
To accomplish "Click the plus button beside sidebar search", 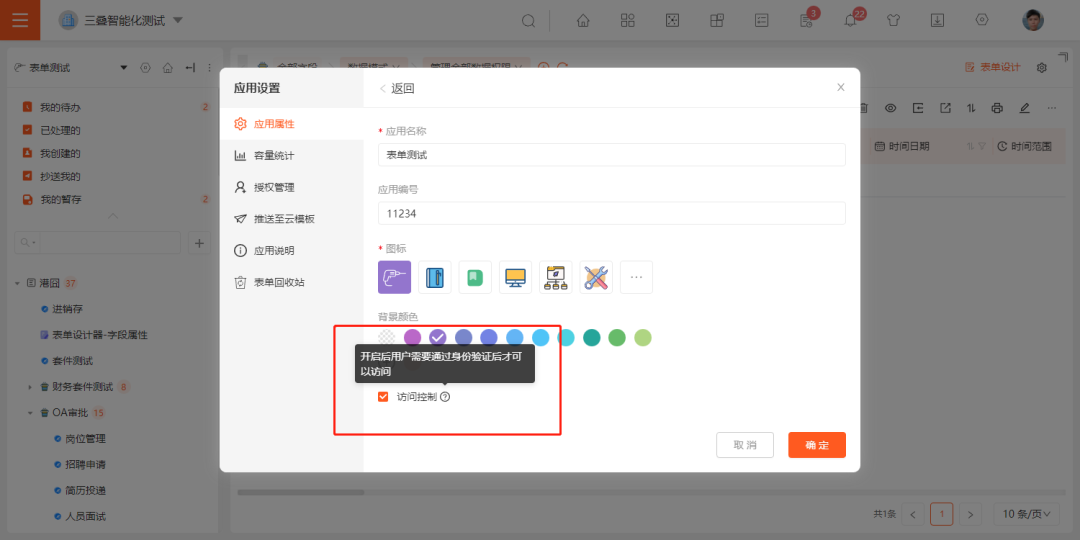I will pos(200,242).
